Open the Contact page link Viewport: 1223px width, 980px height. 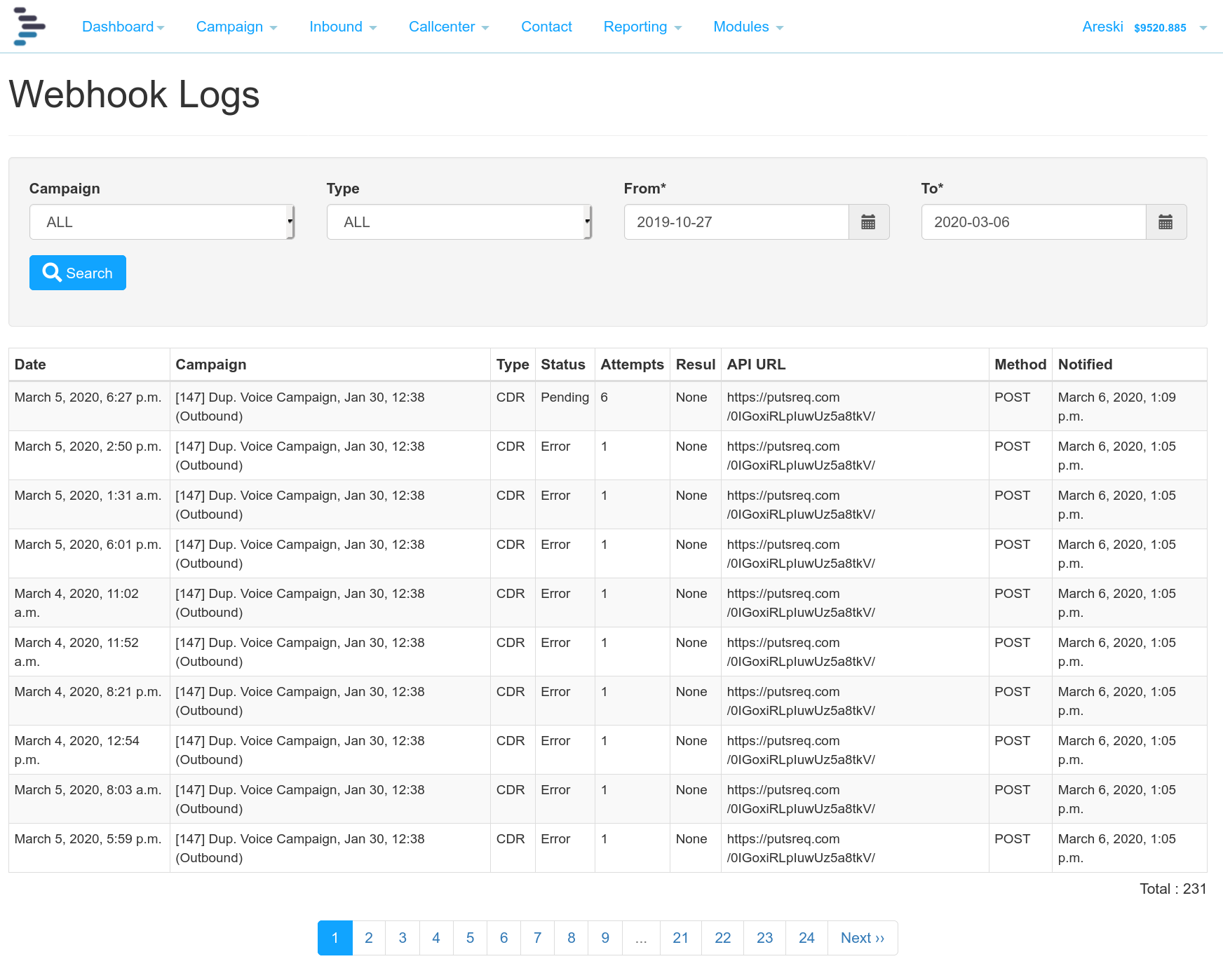546,27
